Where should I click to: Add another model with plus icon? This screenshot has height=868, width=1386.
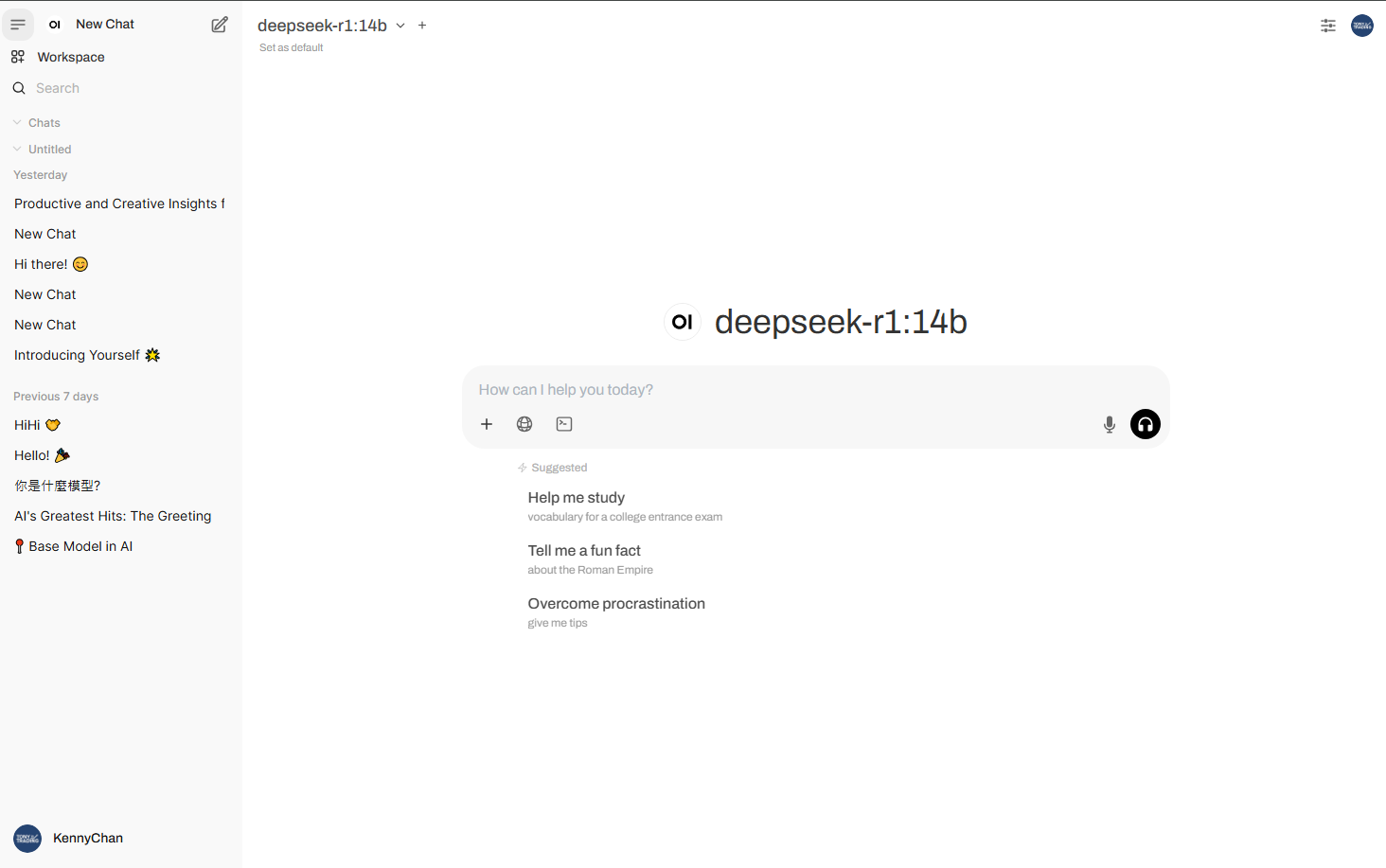pyautogui.click(x=422, y=26)
